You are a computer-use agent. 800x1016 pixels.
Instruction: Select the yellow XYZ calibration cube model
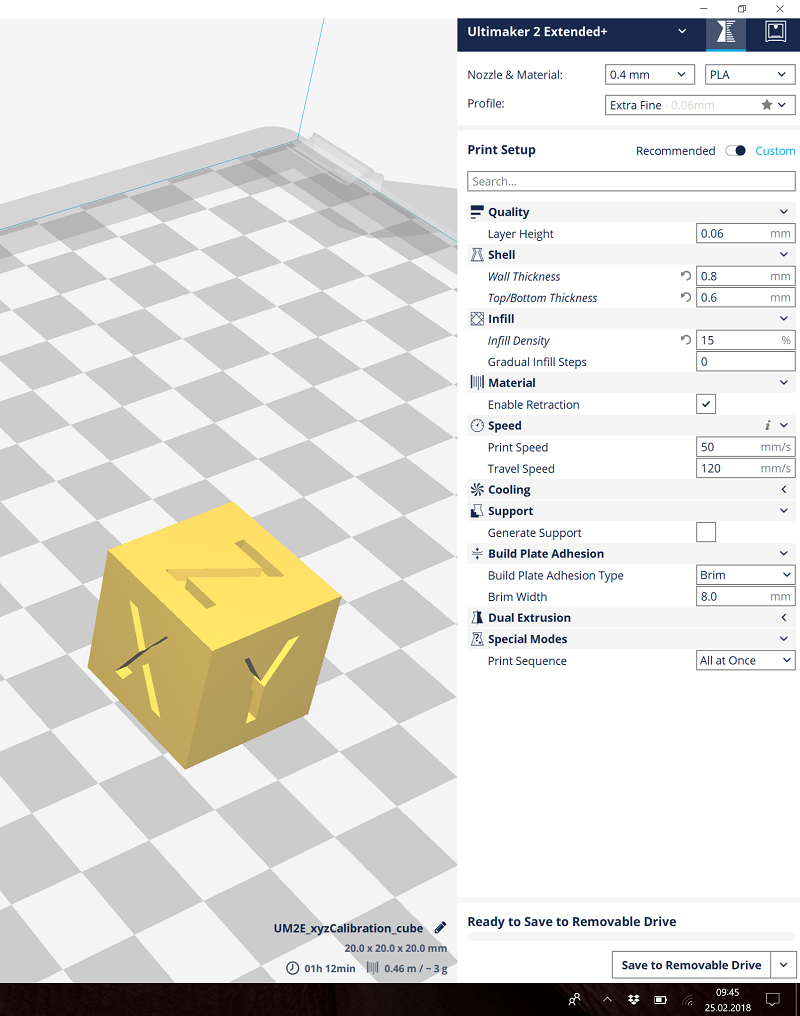click(x=214, y=635)
